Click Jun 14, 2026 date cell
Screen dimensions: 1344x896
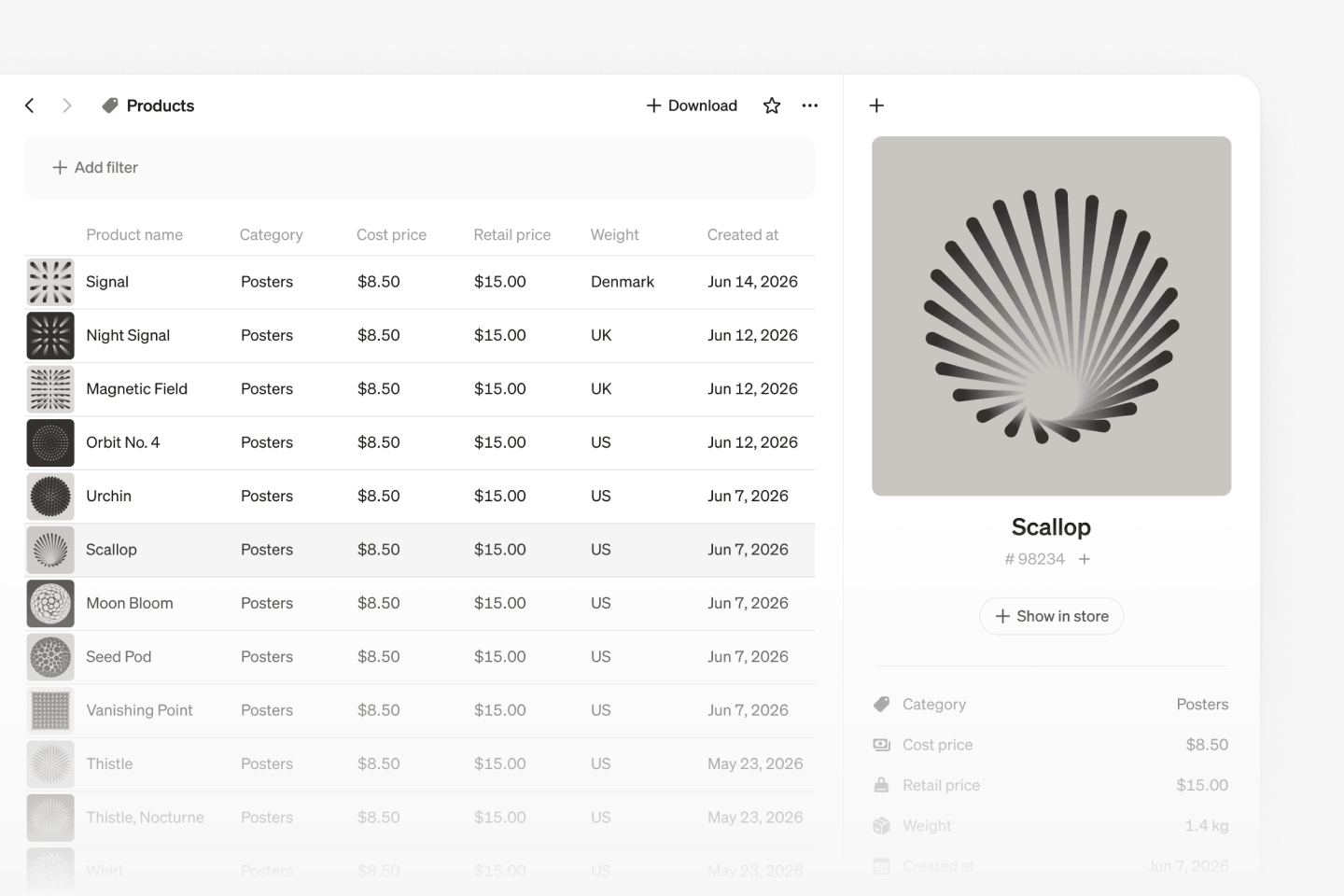752,282
